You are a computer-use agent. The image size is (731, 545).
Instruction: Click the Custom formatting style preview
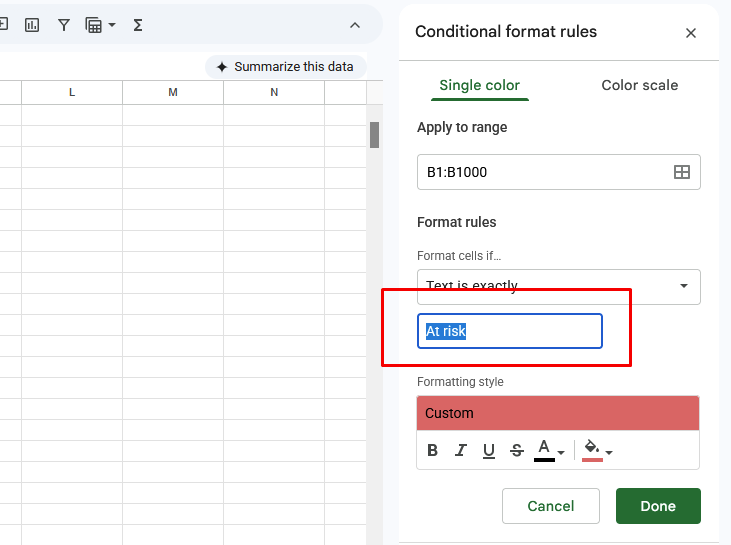tap(558, 413)
